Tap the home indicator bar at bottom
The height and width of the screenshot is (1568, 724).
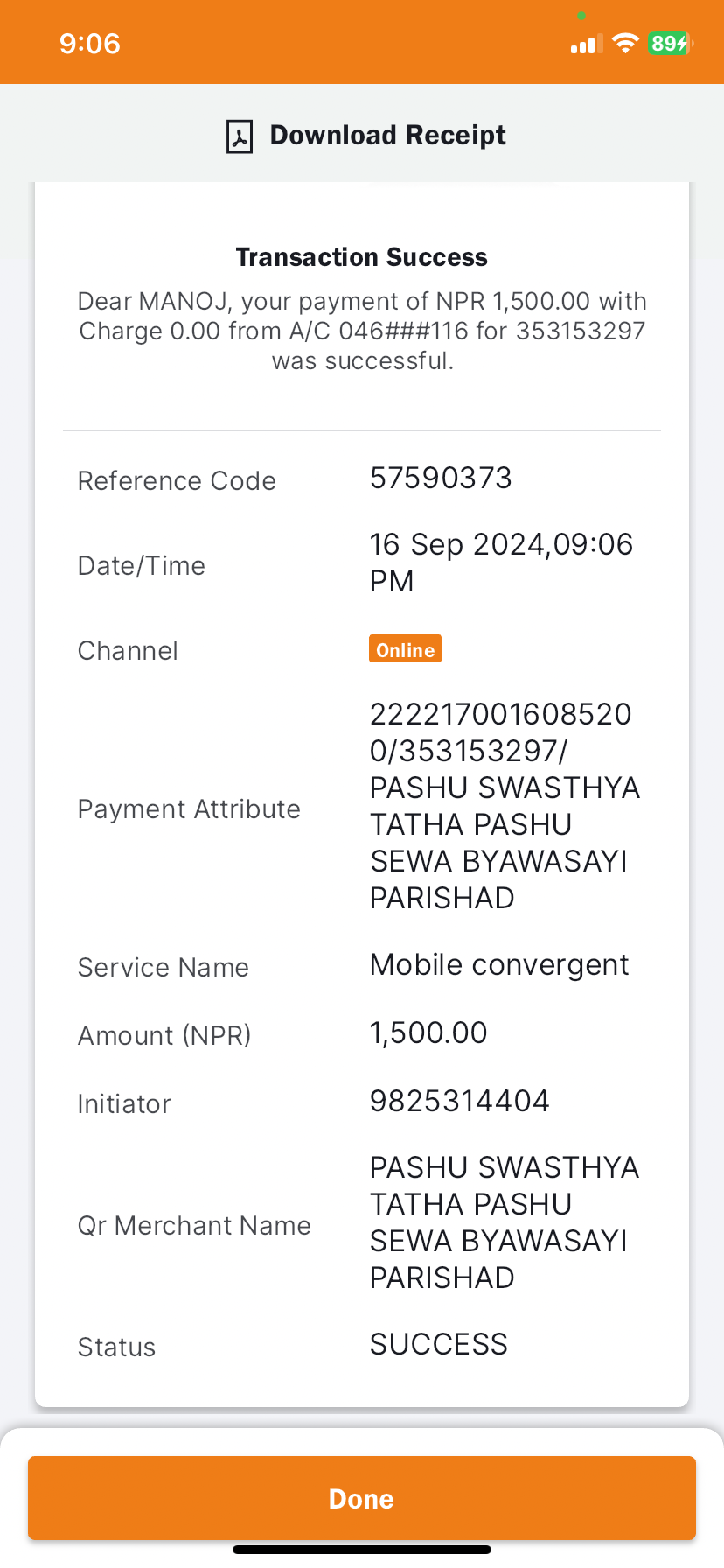pos(362,1550)
